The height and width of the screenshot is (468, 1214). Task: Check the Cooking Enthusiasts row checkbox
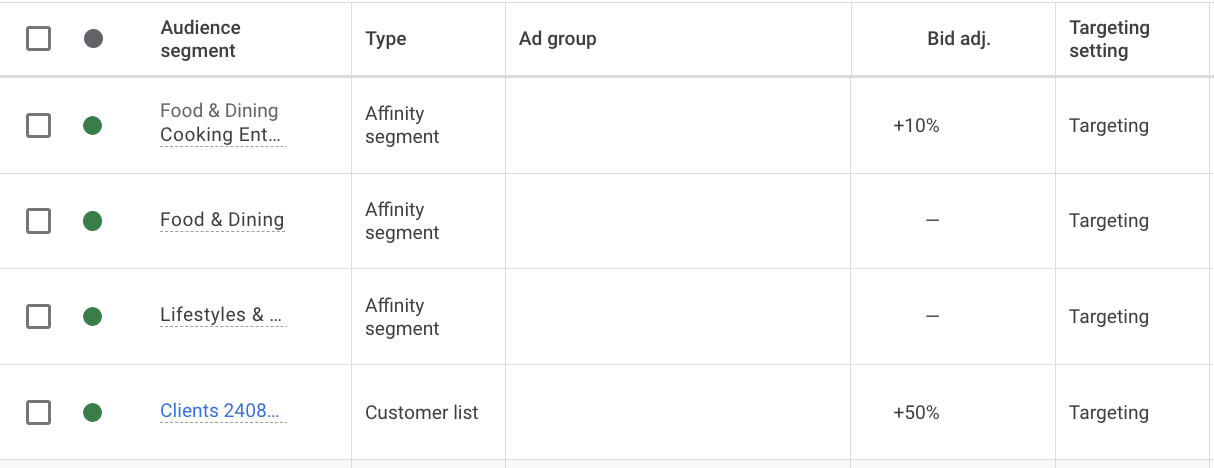(38, 126)
